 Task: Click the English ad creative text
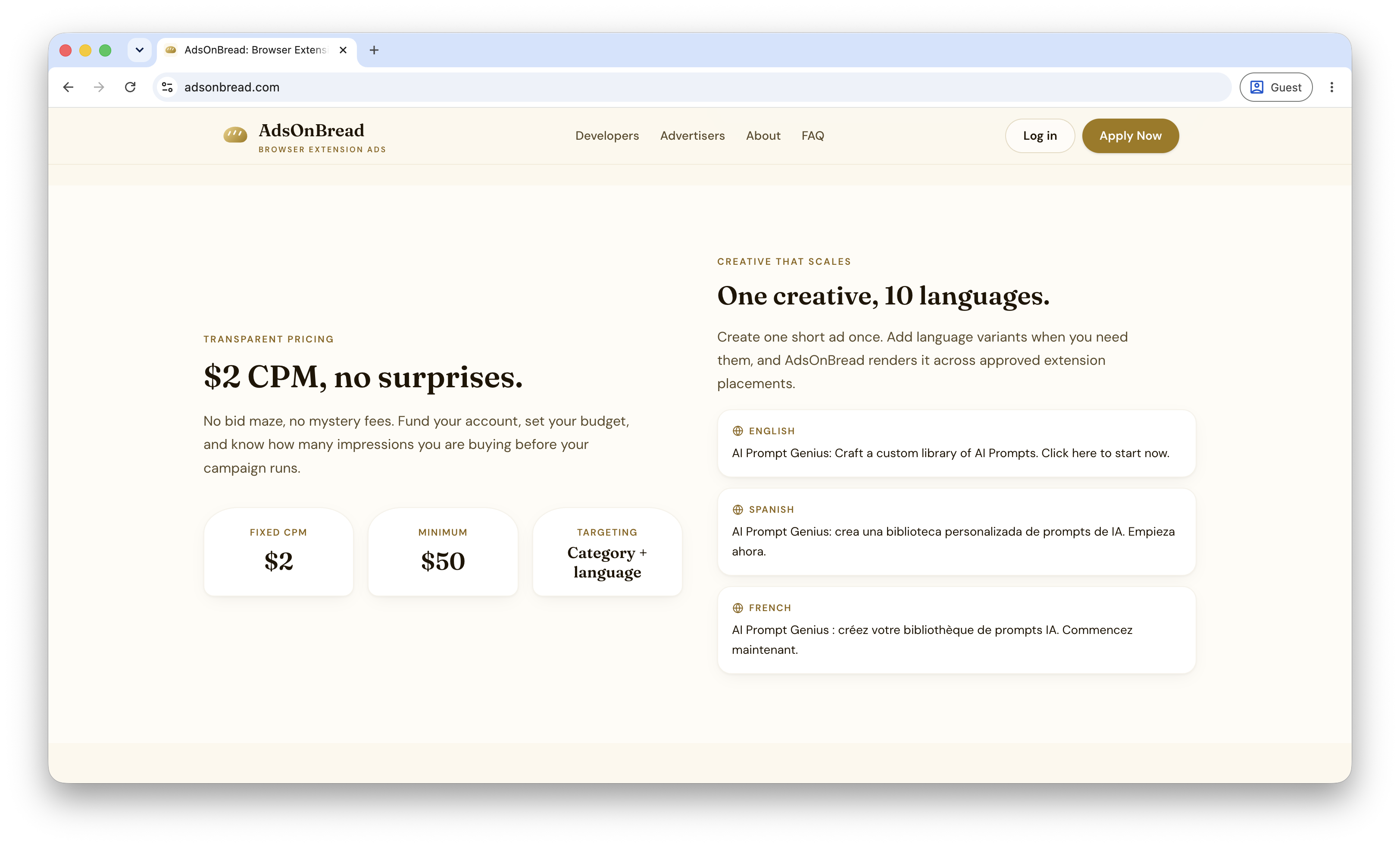950,453
